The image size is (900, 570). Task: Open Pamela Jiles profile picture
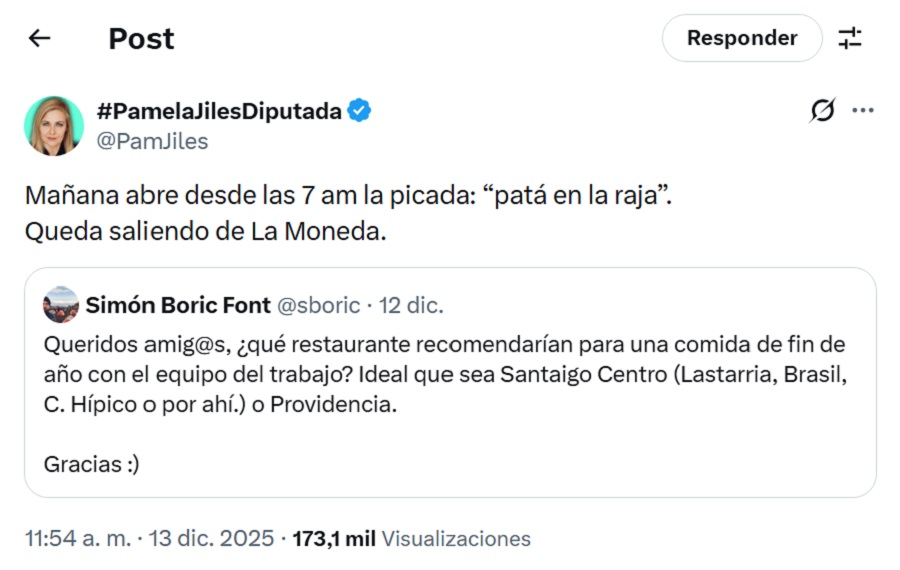pos(54,126)
